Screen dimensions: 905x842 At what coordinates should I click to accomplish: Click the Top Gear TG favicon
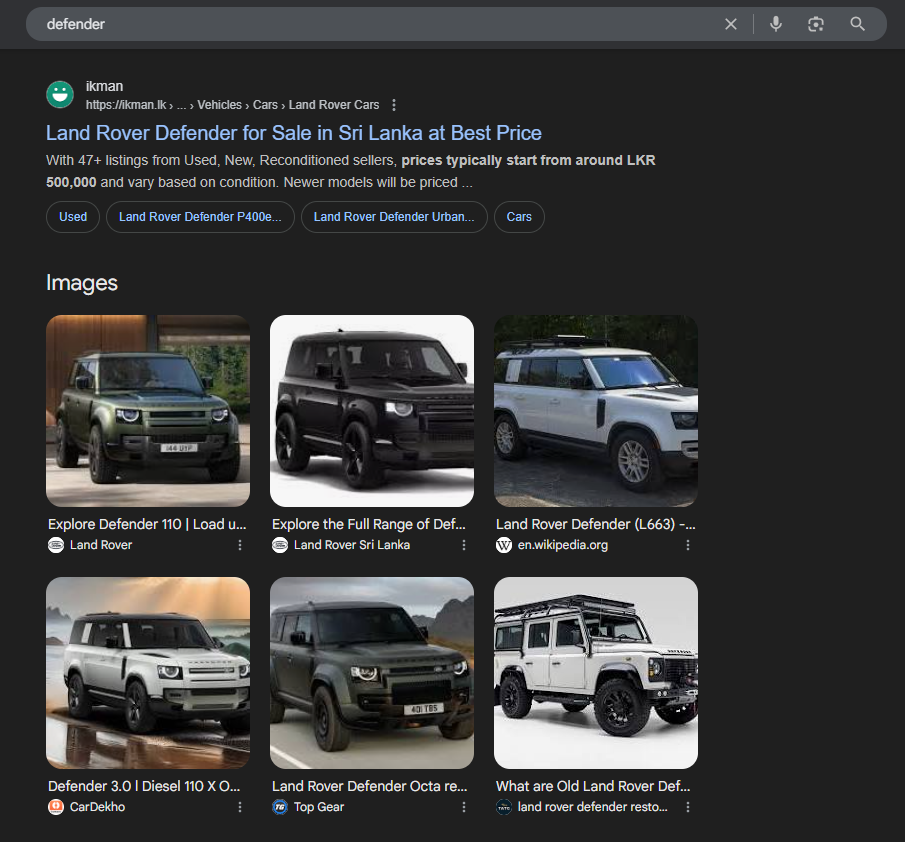[280, 807]
